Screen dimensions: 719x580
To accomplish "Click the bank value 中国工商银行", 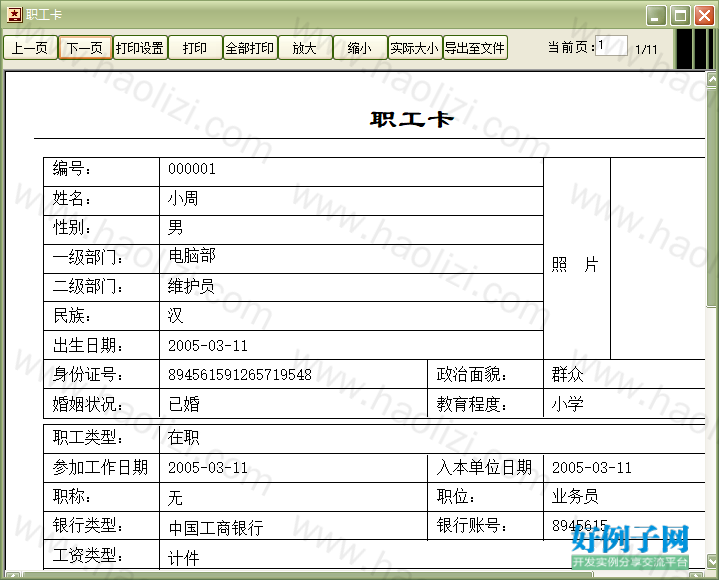I will (216, 528).
